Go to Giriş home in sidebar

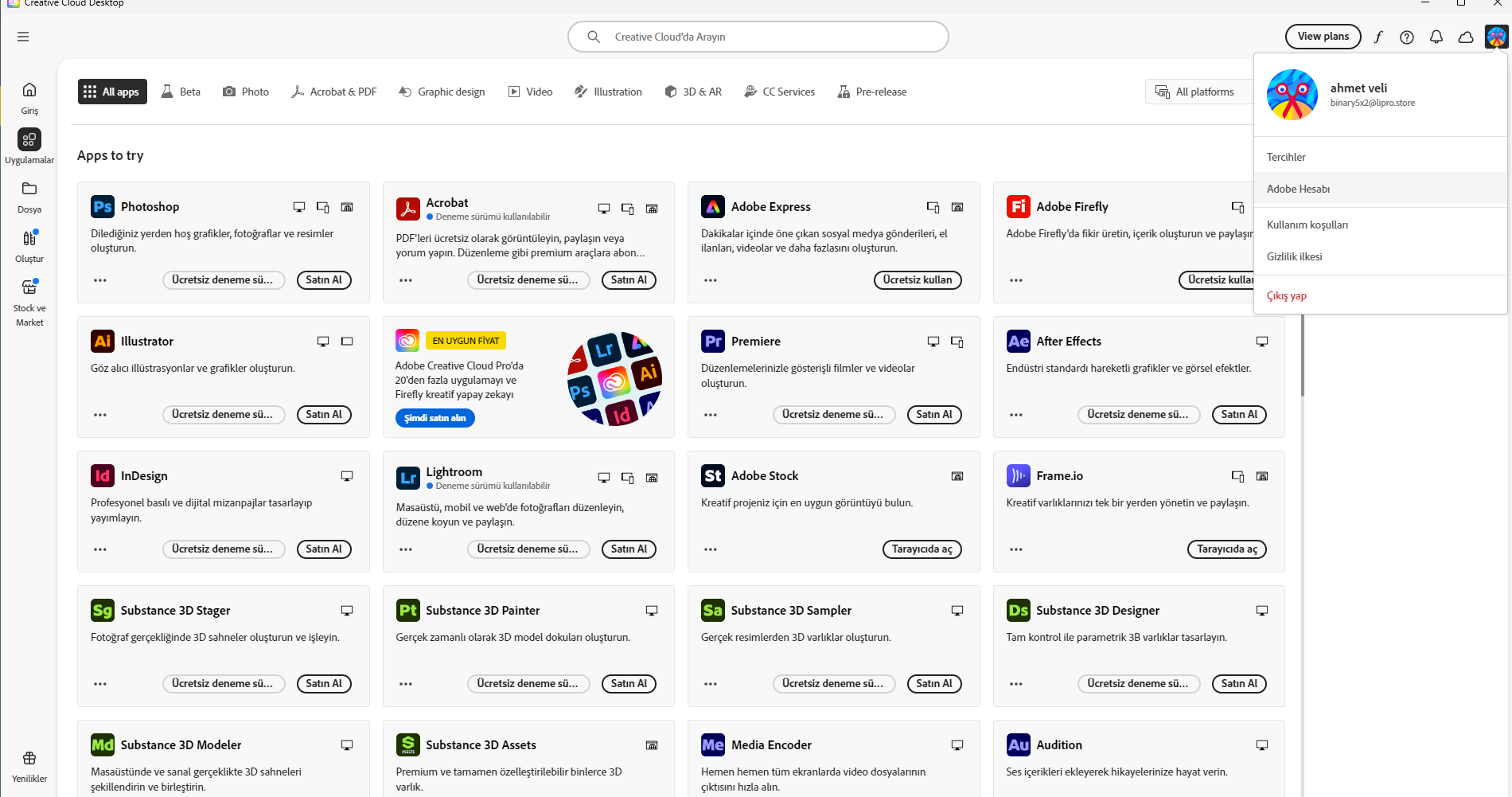click(x=29, y=98)
